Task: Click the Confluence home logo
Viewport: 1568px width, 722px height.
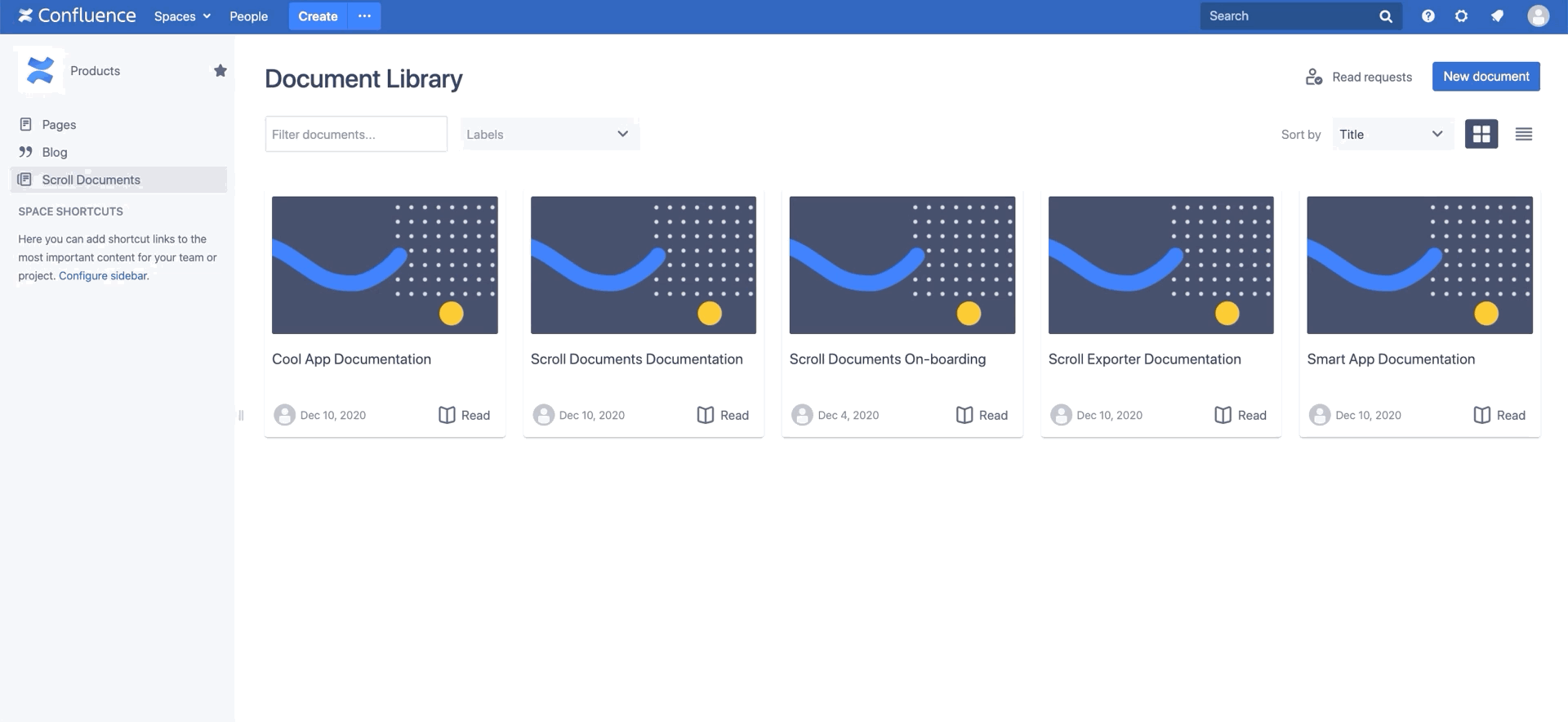Action: click(77, 16)
